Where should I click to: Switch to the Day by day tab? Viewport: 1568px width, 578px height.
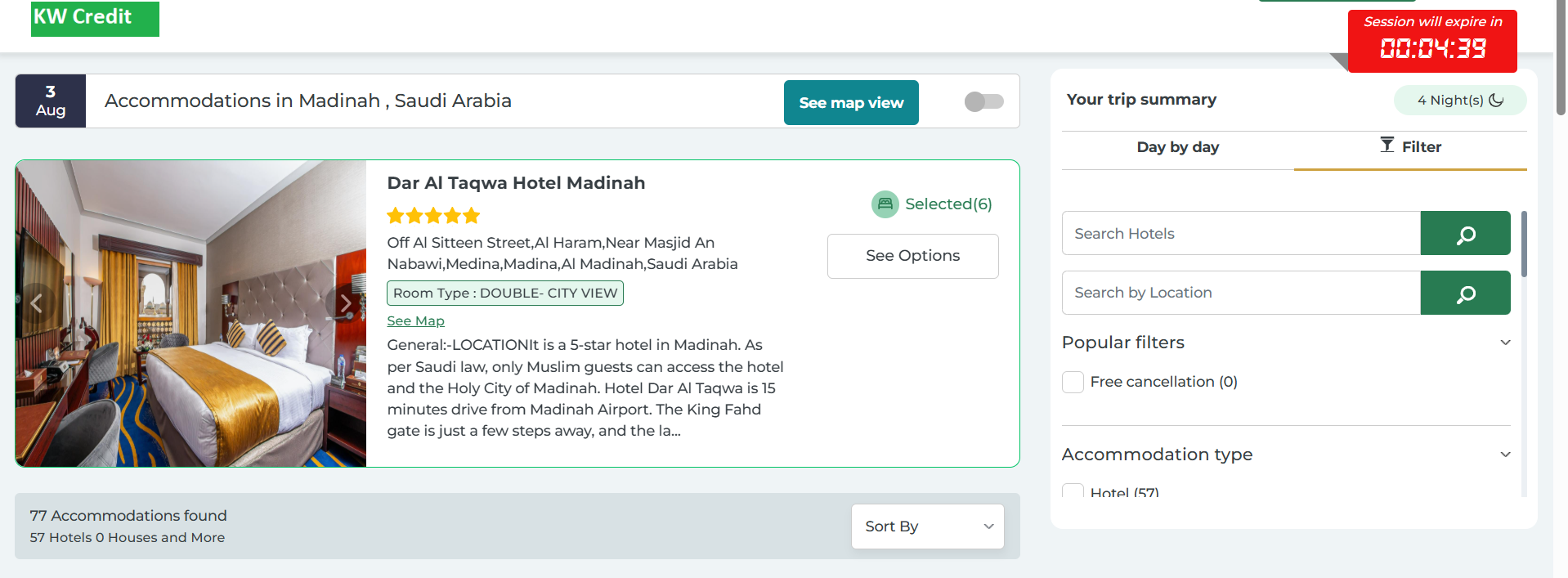[x=1177, y=147]
